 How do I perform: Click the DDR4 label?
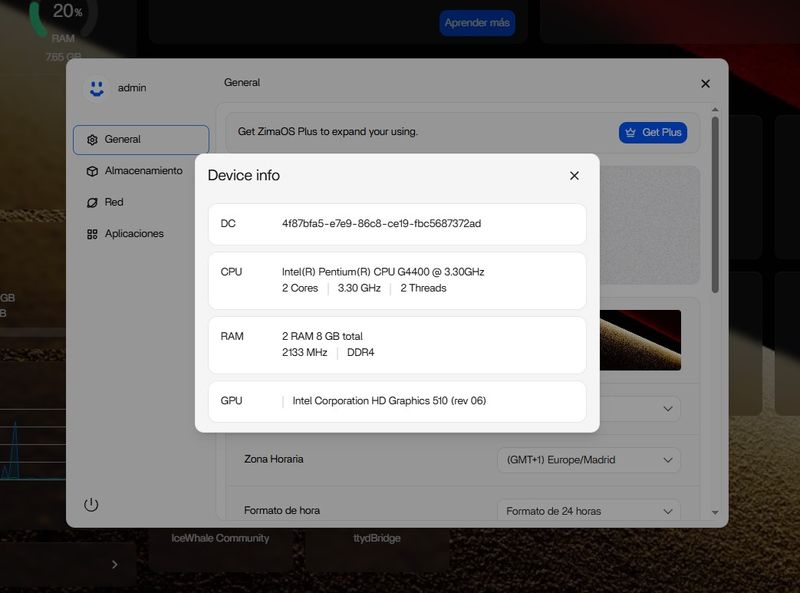360,353
